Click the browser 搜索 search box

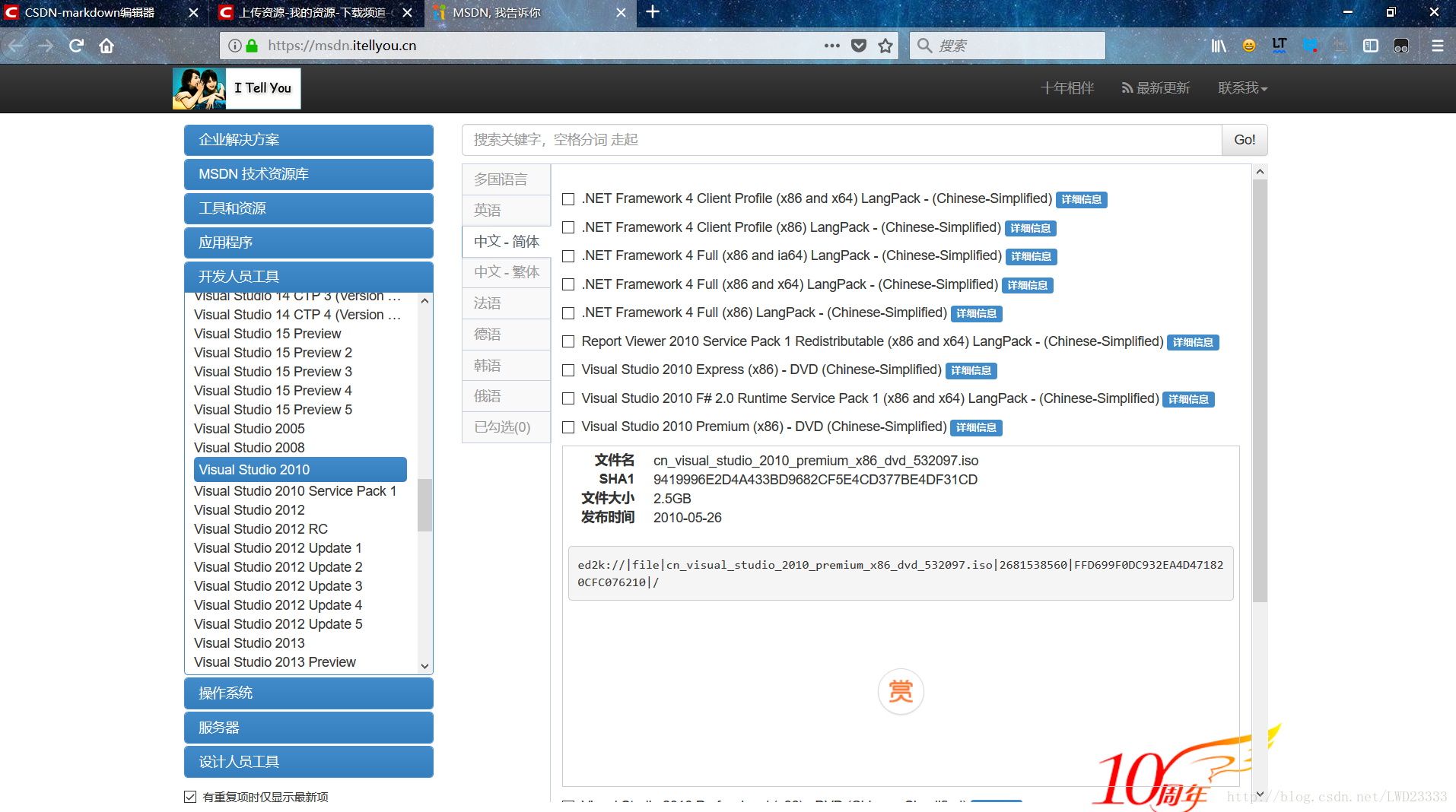click(x=1007, y=46)
